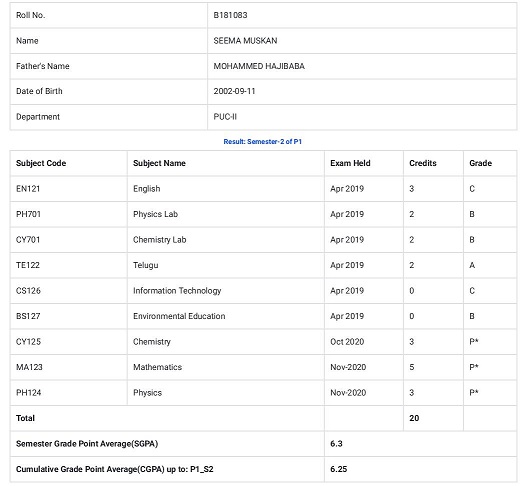Click the CGPA value 6.25
Viewport: 526px width, 486px height.
tap(338, 469)
